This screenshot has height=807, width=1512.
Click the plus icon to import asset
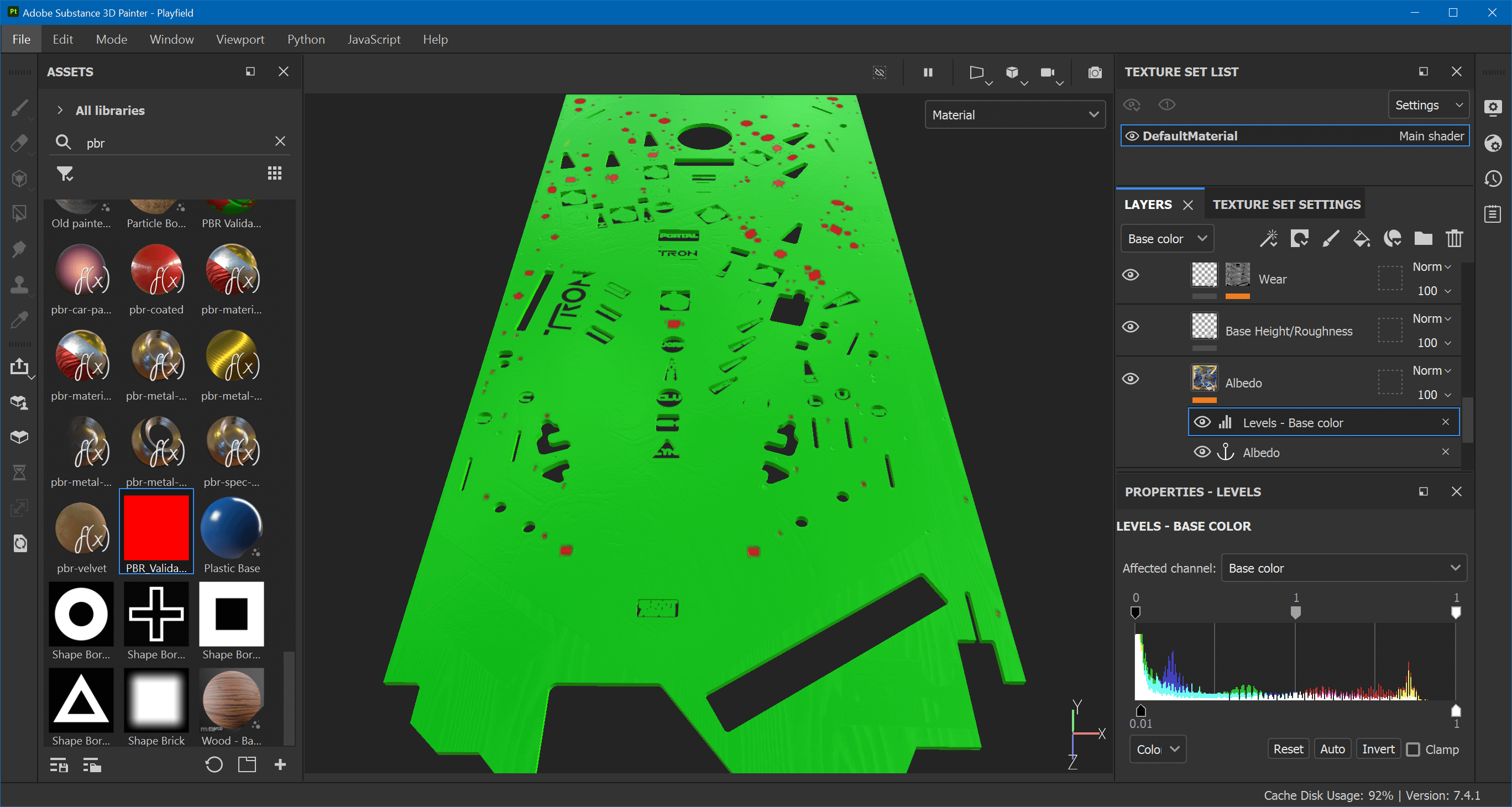tap(281, 764)
